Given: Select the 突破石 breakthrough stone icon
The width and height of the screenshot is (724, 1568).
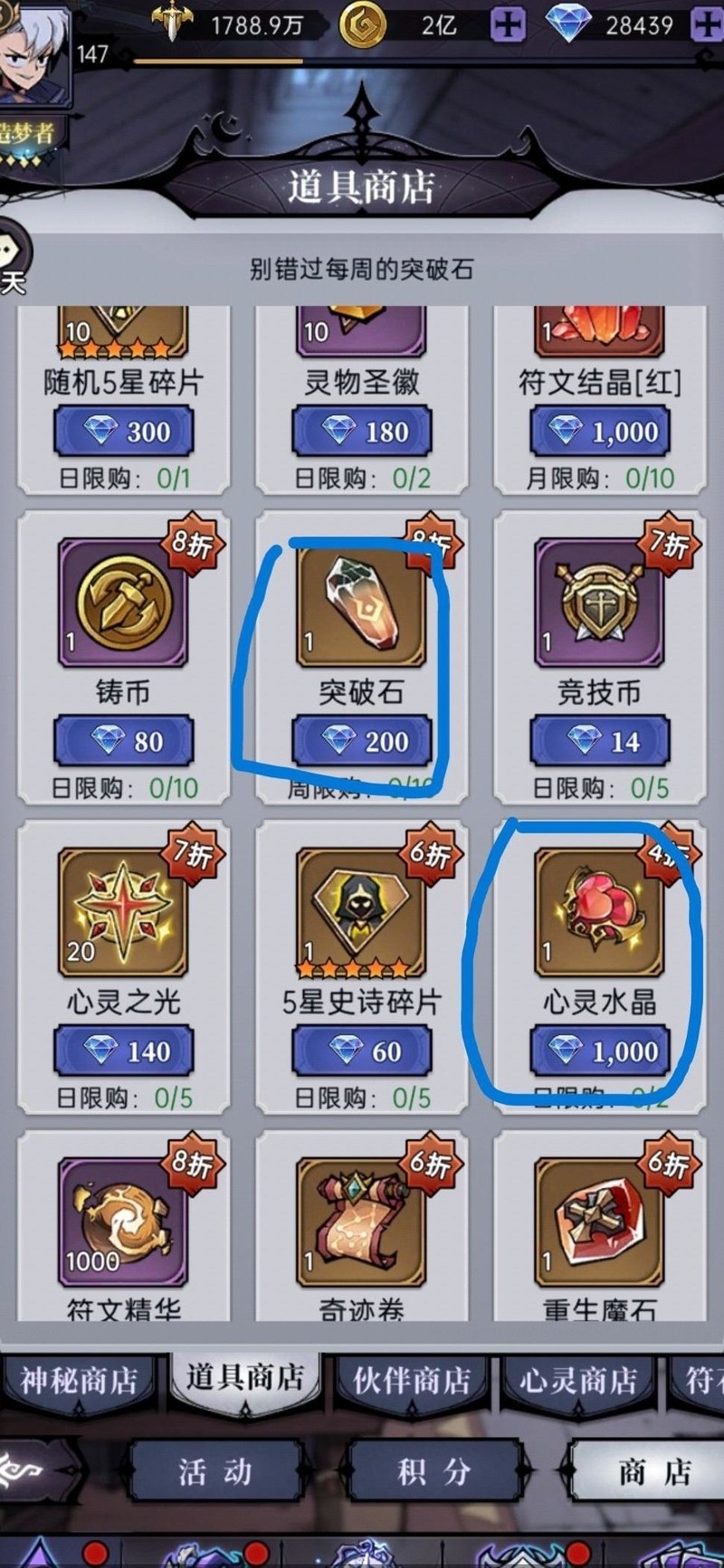Looking at the screenshot, I should (x=361, y=602).
